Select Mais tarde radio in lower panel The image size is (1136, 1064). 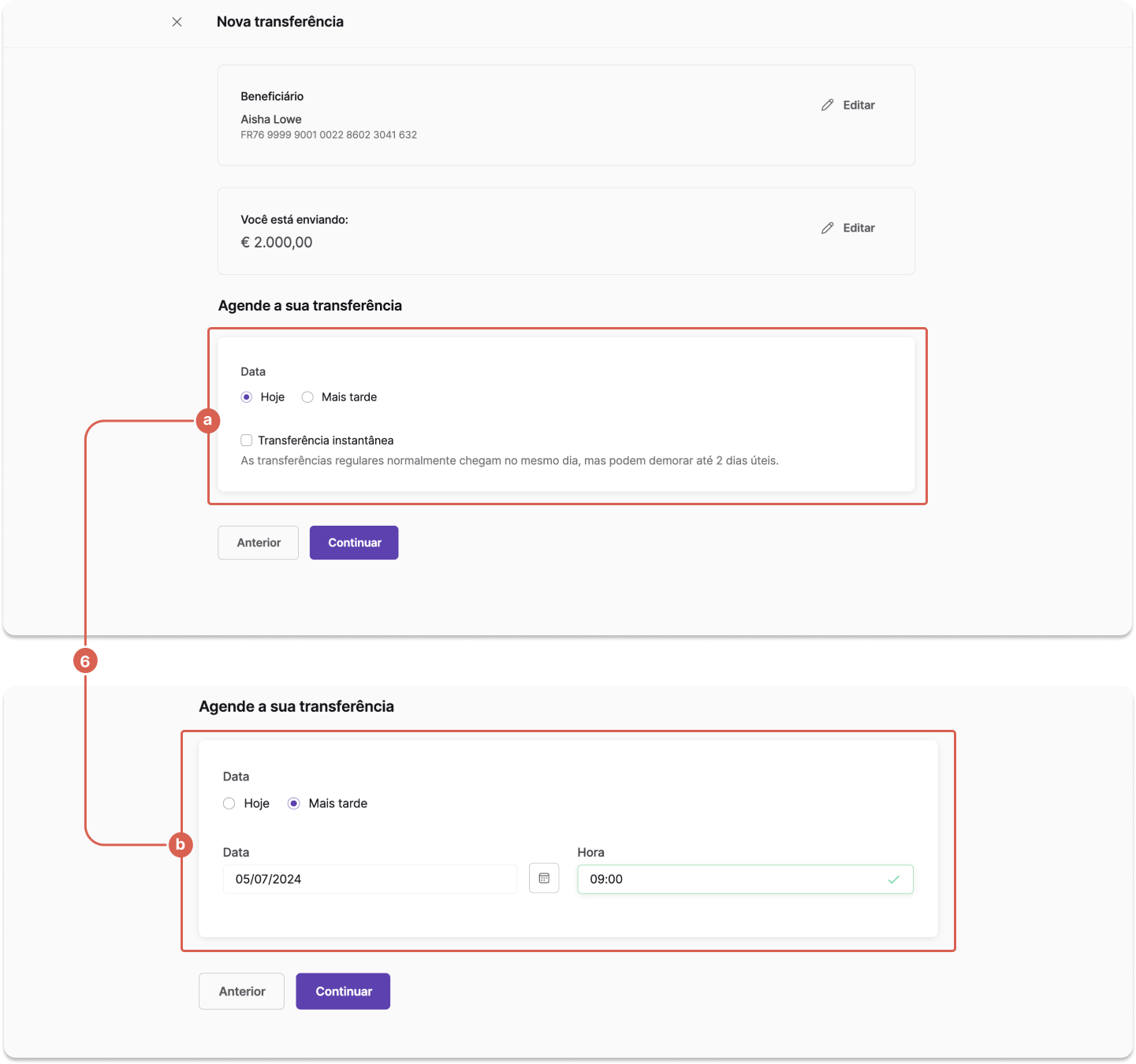294,804
